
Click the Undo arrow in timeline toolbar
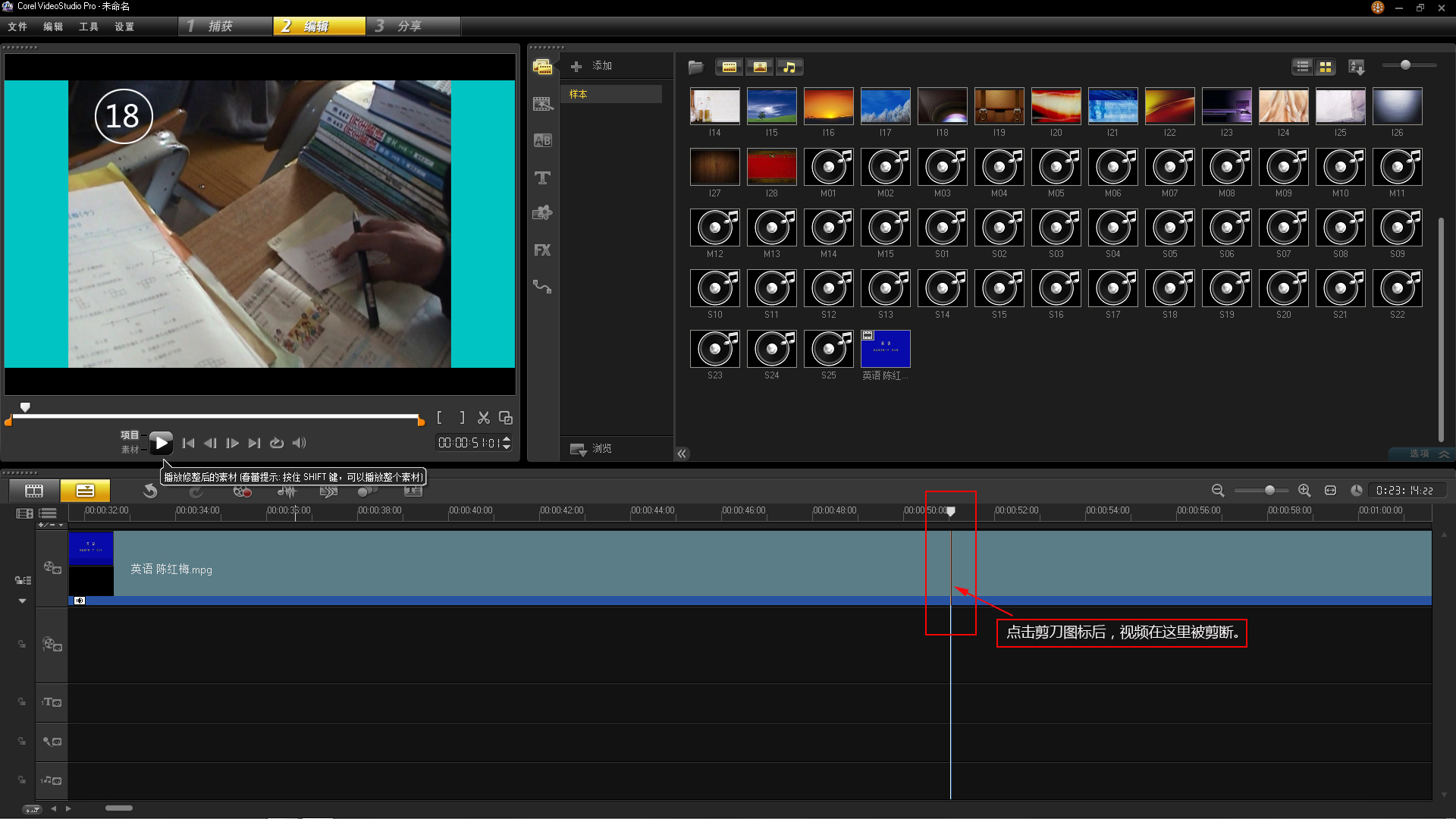click(150, 491)
